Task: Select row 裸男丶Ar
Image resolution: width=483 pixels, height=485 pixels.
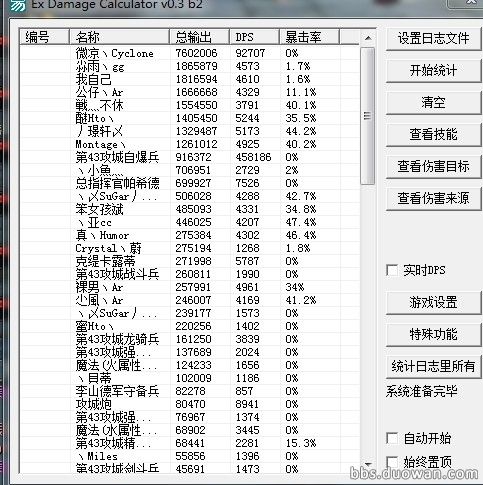Action: (x=190, y=287)
